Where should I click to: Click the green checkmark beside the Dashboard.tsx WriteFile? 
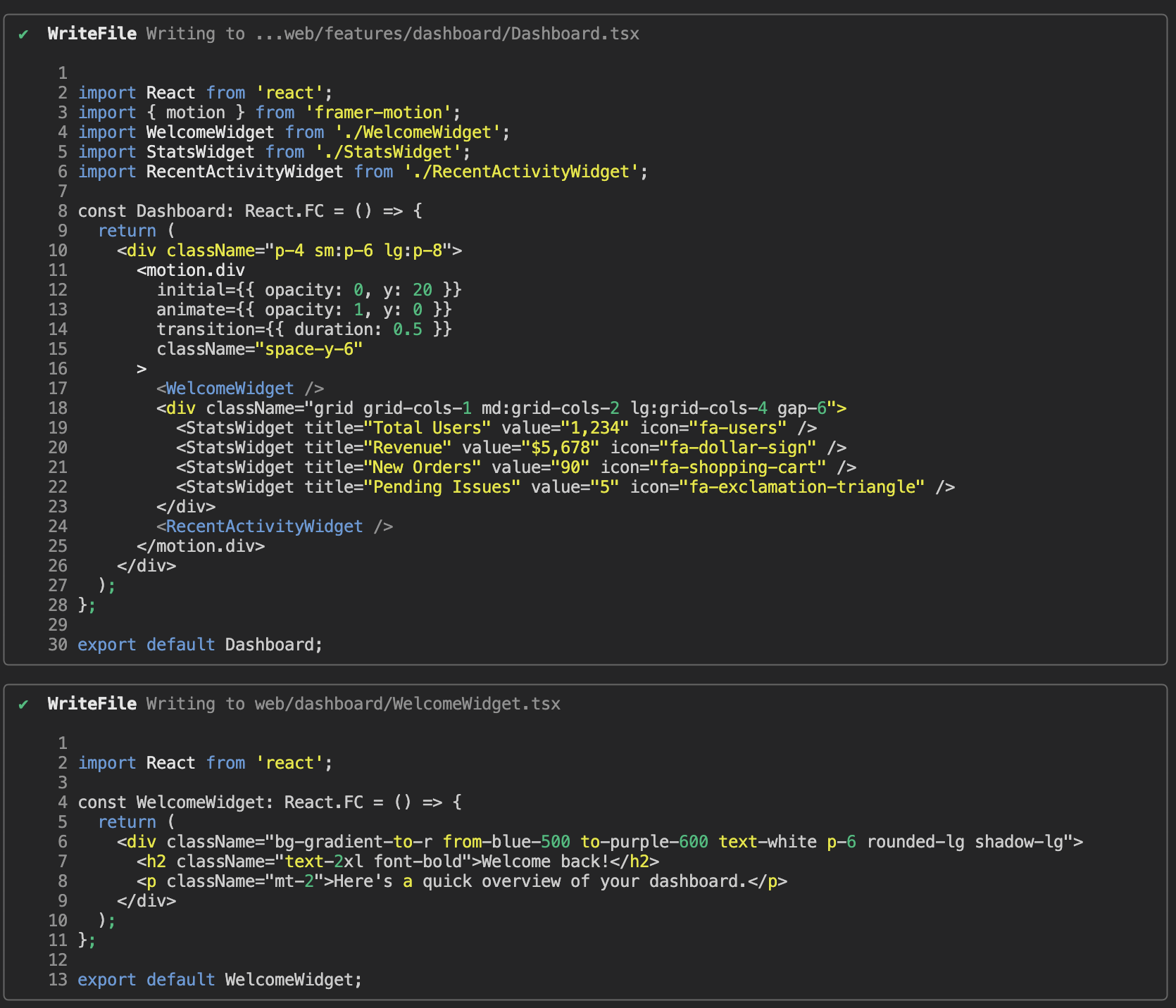click(24, 34)
